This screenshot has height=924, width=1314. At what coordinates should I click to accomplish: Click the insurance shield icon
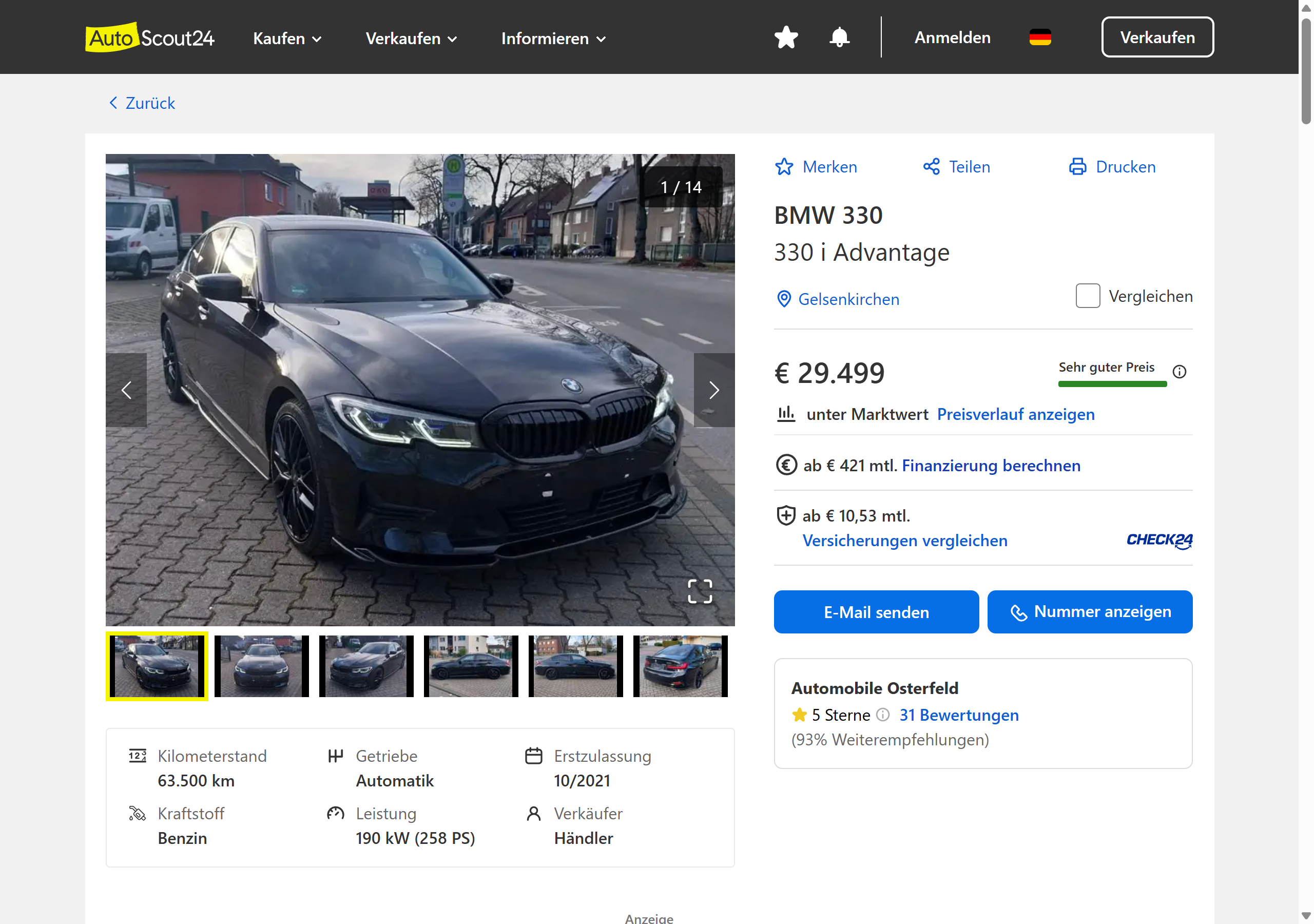pyautogui.click(x=786, y=515)
